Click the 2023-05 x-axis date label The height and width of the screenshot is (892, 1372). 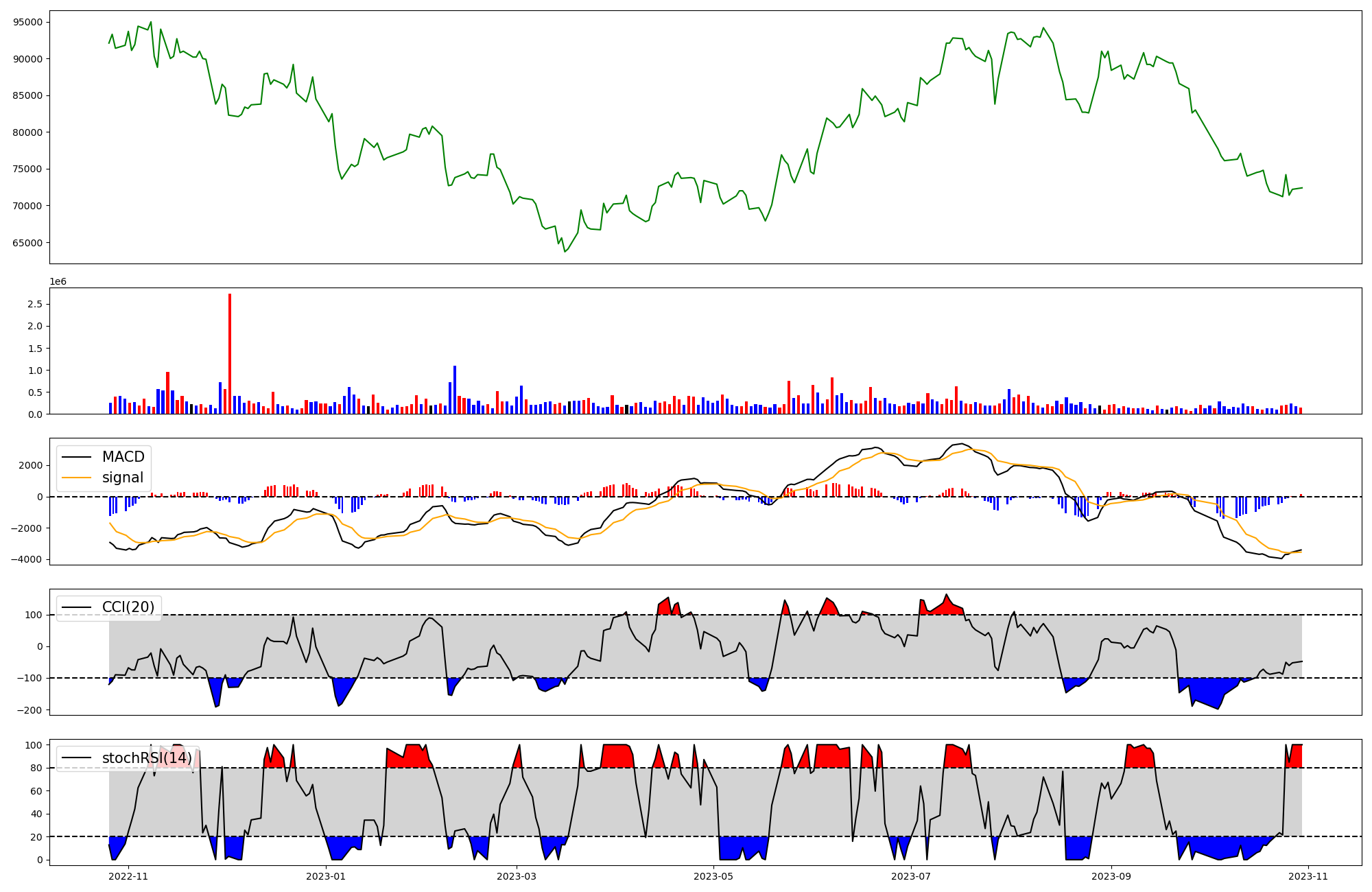[x=713, y=876]
